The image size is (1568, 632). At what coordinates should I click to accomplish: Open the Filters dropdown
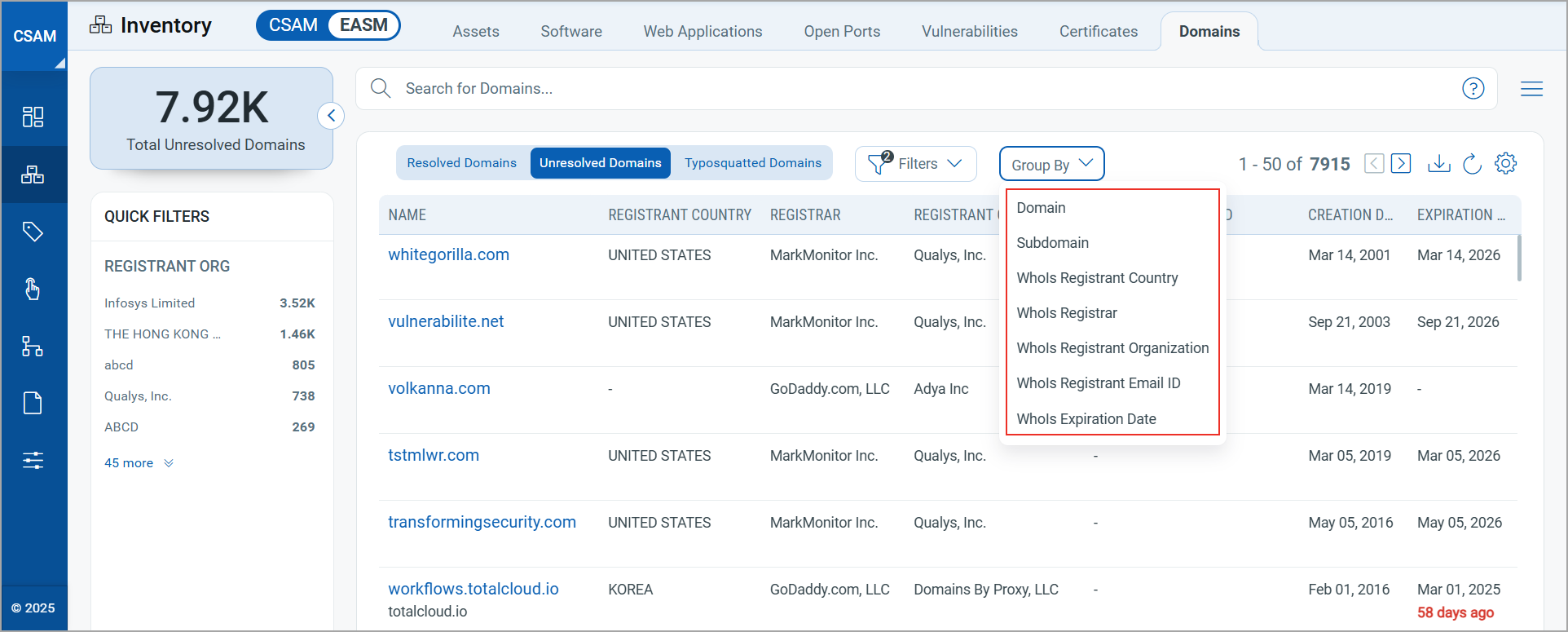915,164
